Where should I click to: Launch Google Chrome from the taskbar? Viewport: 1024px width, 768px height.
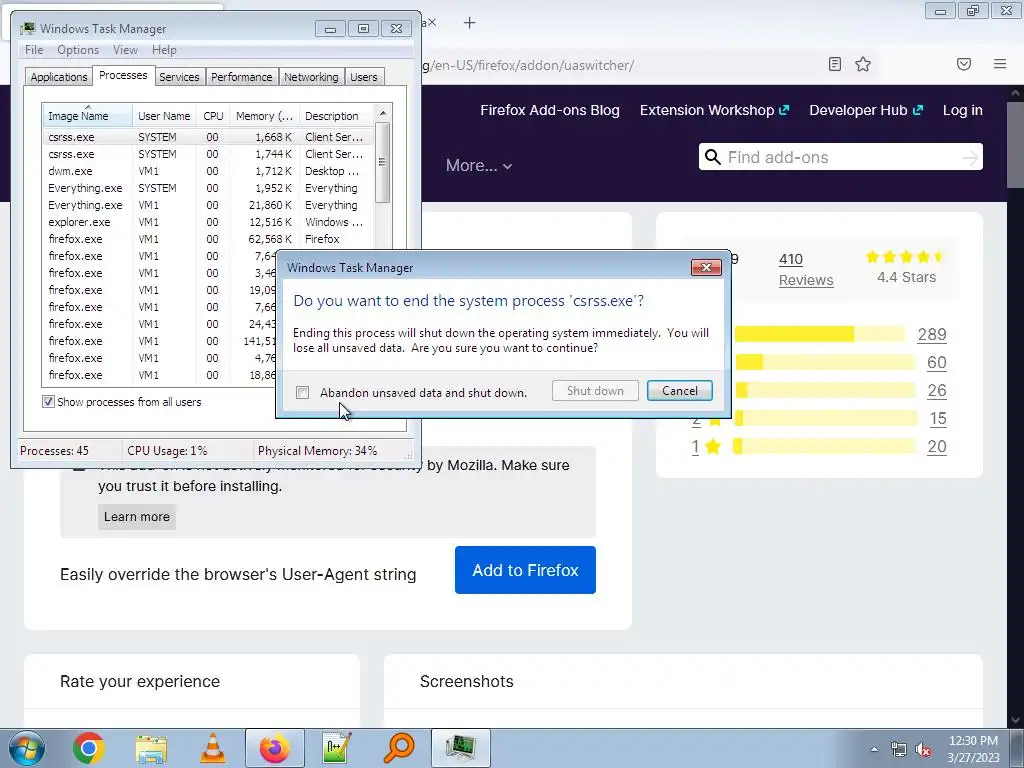coord(89,748)
